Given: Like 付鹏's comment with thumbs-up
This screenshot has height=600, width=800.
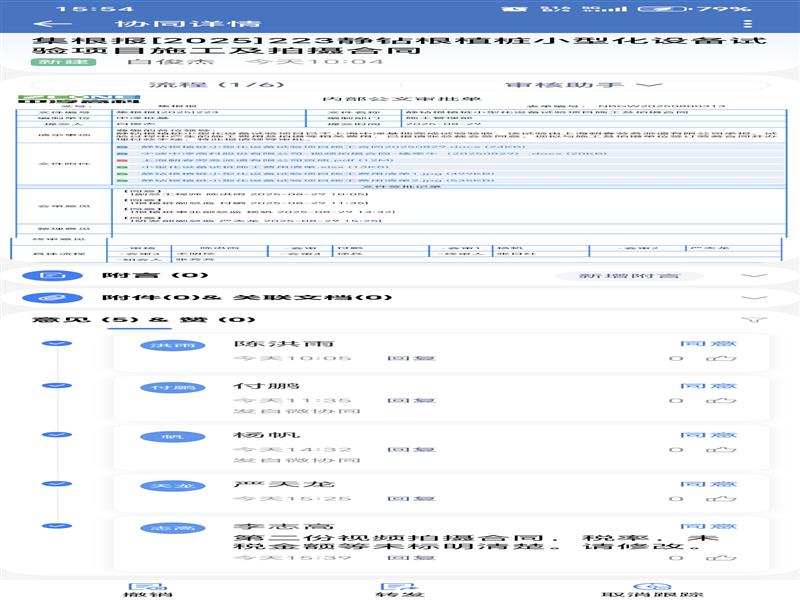Looking at the screenshot, I should pyautogui.click(x=723, y=400).
